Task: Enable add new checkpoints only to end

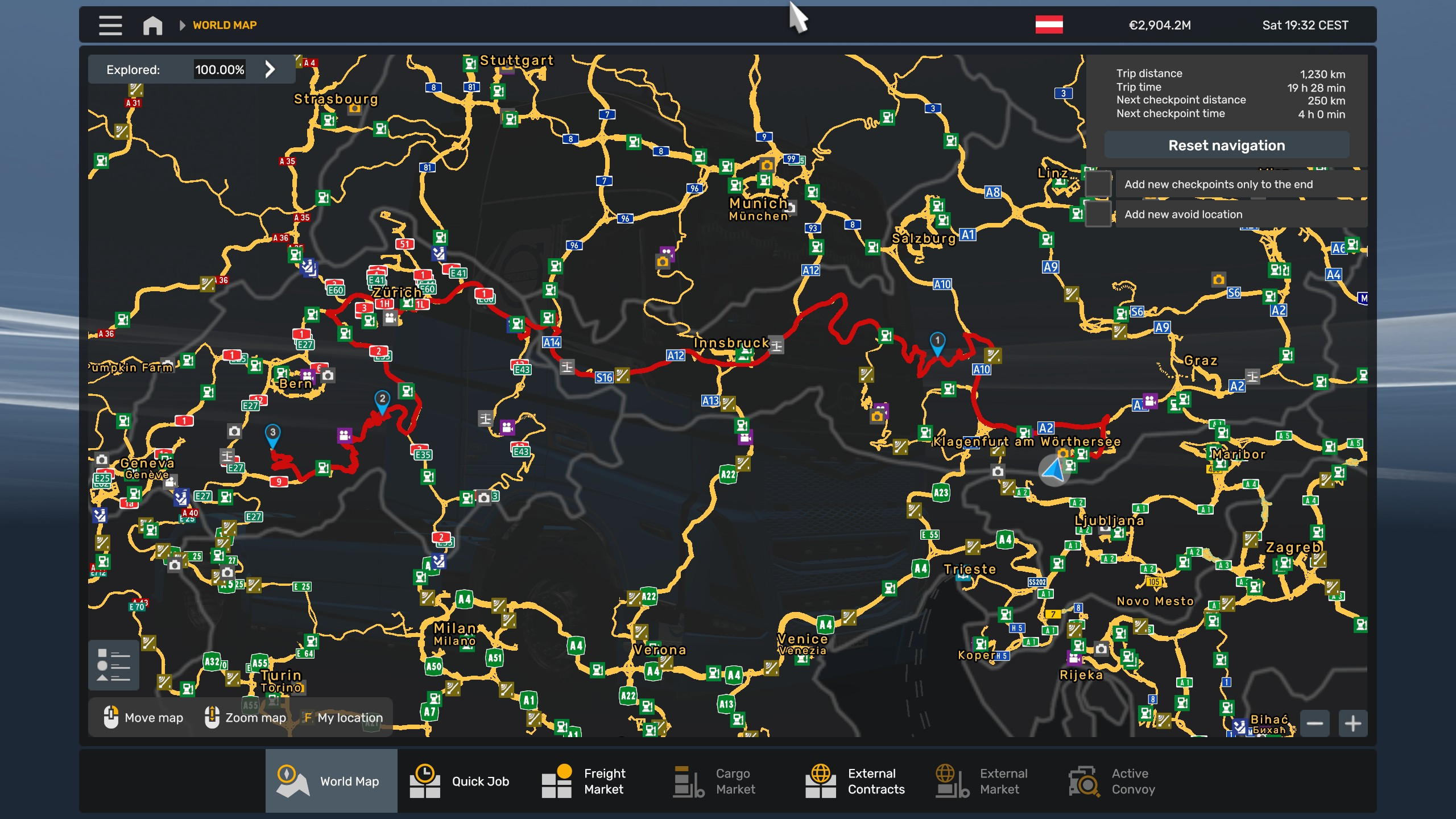Action: point(1098,184)
